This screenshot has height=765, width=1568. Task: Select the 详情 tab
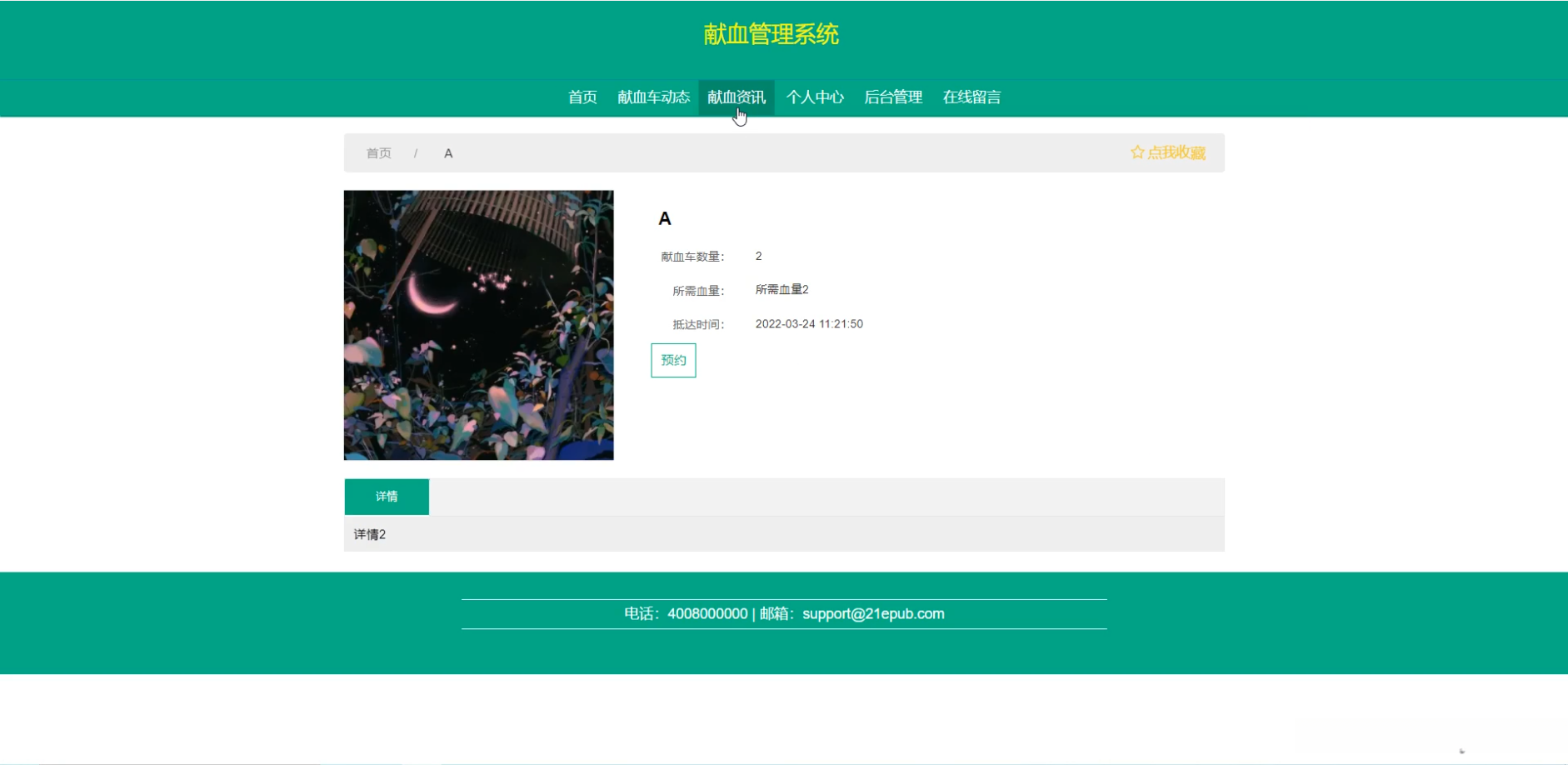387,497
